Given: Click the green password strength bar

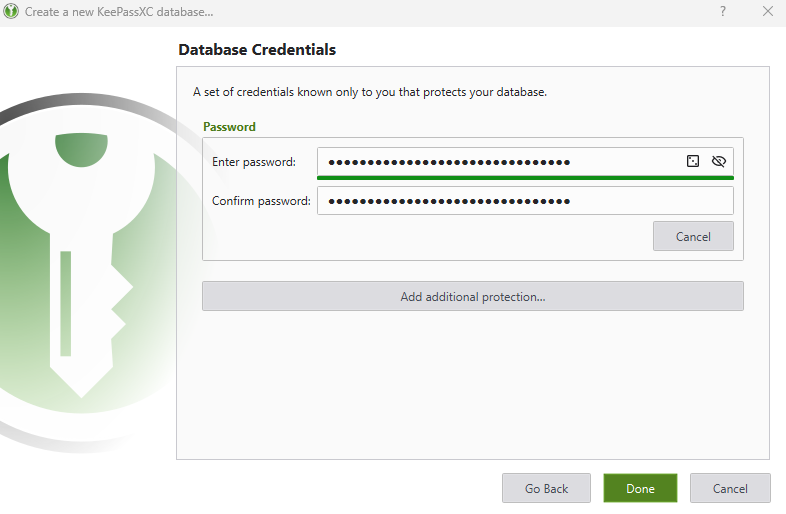Looking at the screenshot, I should 525,177.
